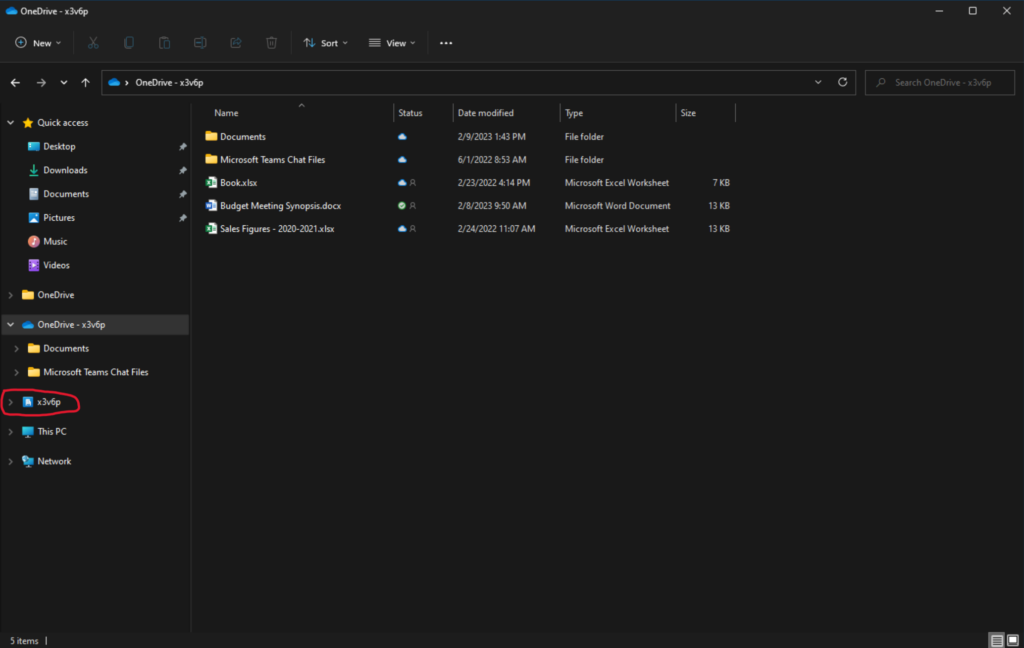Switch to large thumbnails view icon
The image size is (1024, 648).
pyautogui.click(x=1013, y=640)
